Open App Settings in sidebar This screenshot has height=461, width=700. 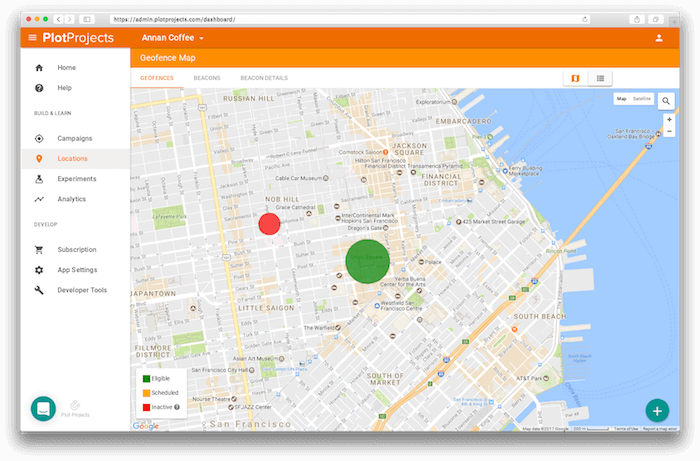[x=77, y=270]
